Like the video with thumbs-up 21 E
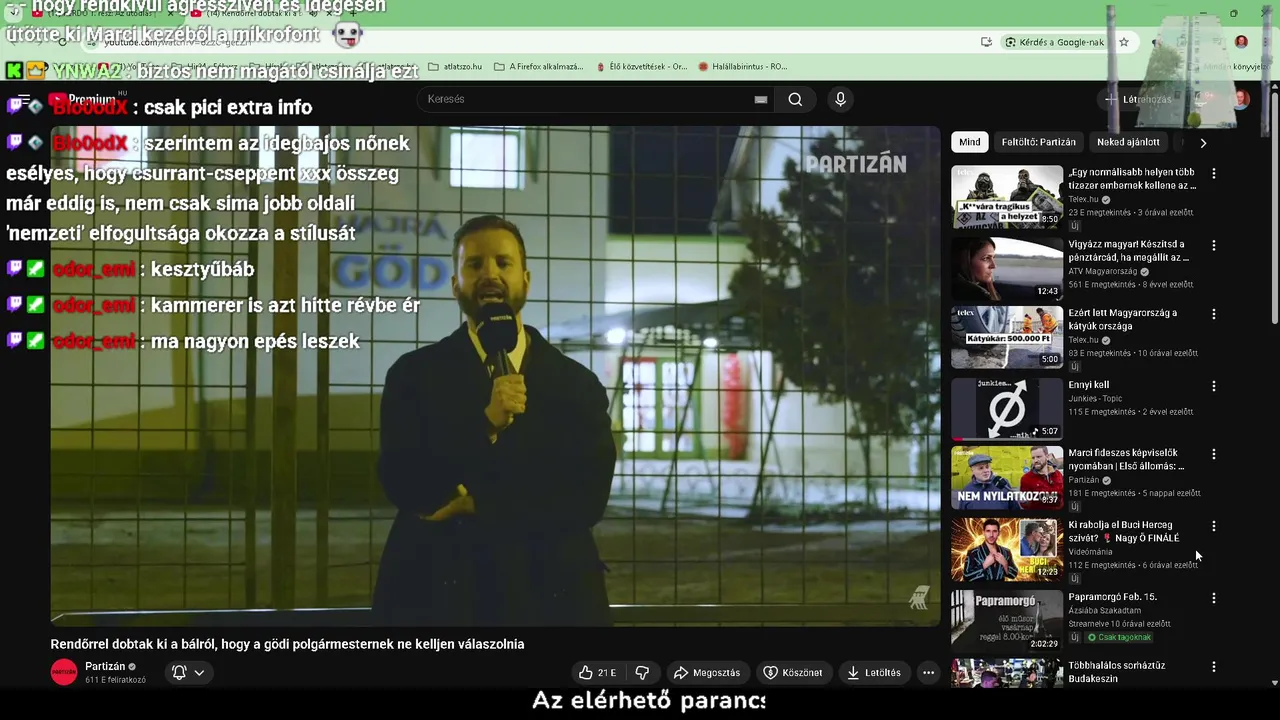Image resolution: width=1280 pixels, height=720 pixels. point(597,673)
